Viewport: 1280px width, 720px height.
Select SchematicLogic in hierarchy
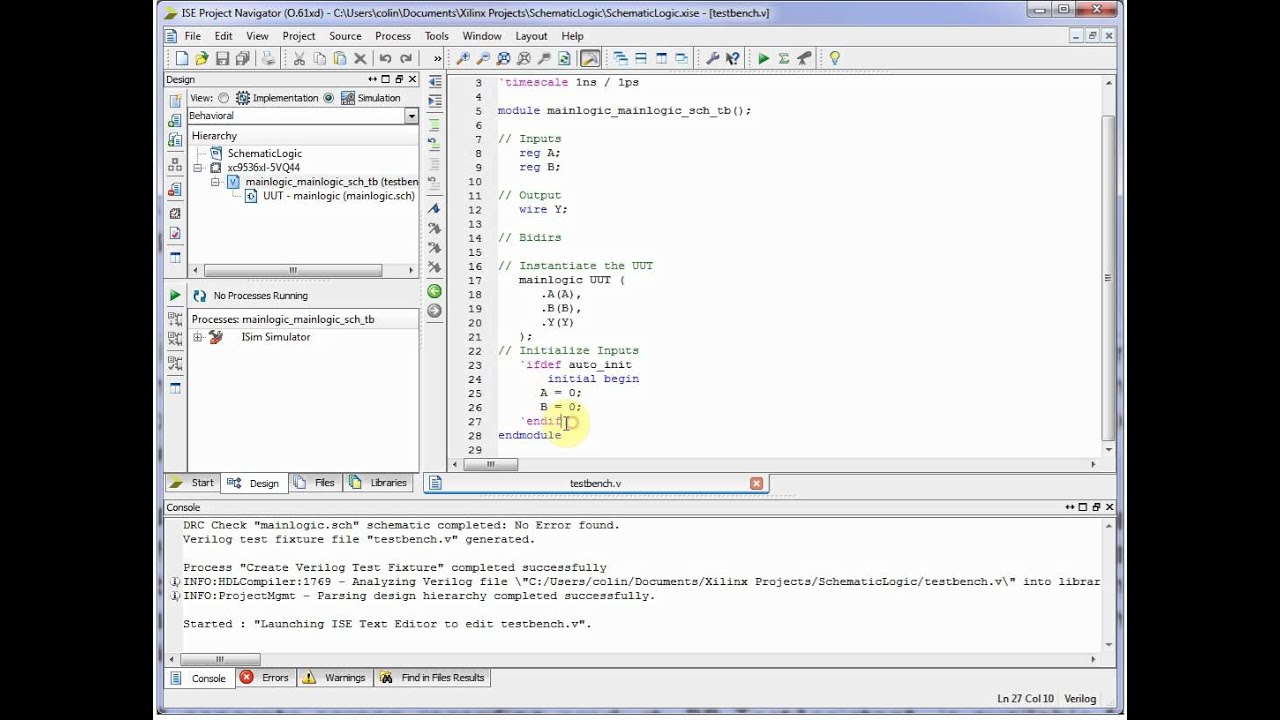click(264, 154)
